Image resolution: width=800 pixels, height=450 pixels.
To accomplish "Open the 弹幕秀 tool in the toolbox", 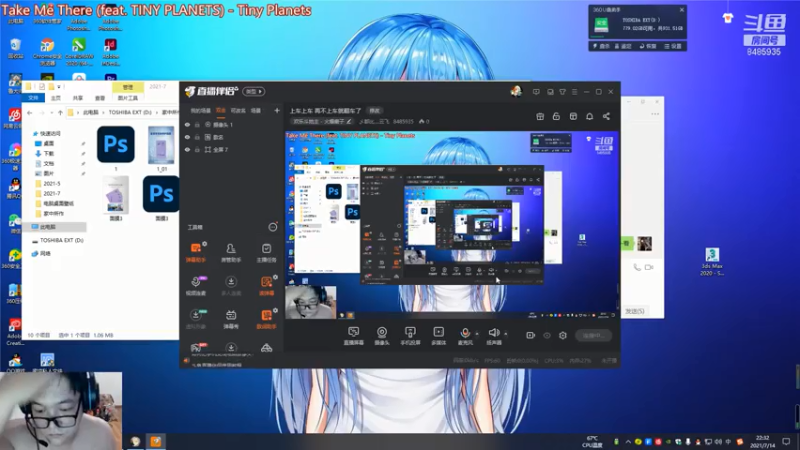I will [x=231, y=319].
